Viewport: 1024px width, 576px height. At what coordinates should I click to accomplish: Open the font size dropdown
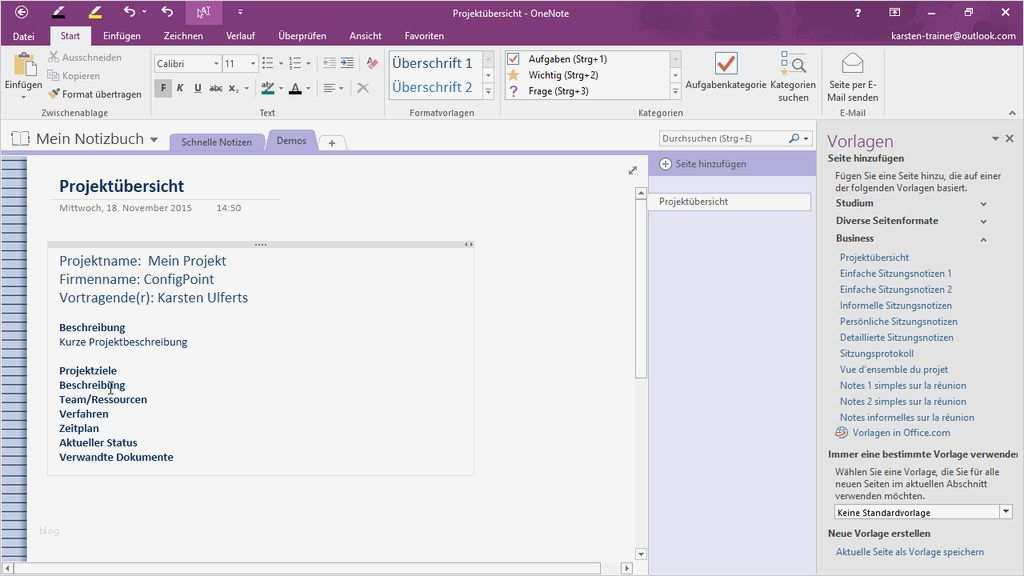[253, 63]
